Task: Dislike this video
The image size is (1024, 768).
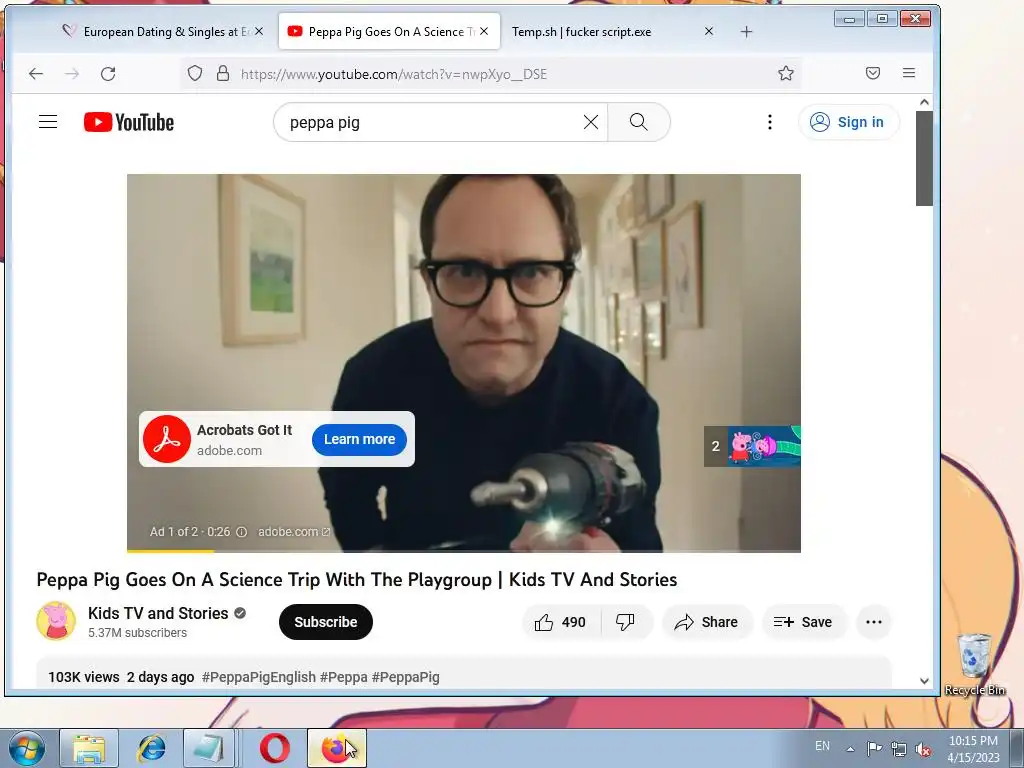Action: point(625,622)
